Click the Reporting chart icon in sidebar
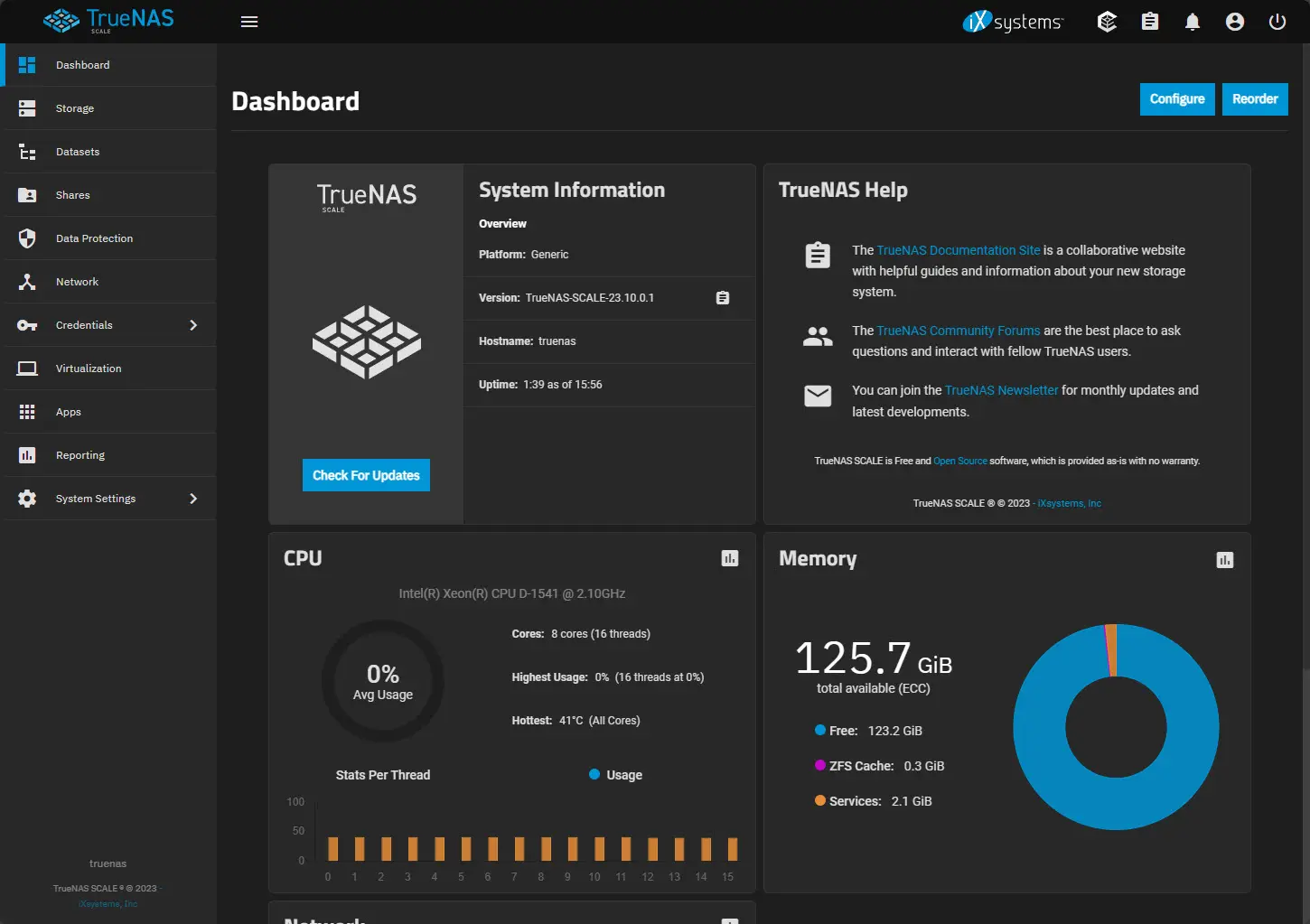This screenshot has height=924, width=1310. tap(27, 455)
